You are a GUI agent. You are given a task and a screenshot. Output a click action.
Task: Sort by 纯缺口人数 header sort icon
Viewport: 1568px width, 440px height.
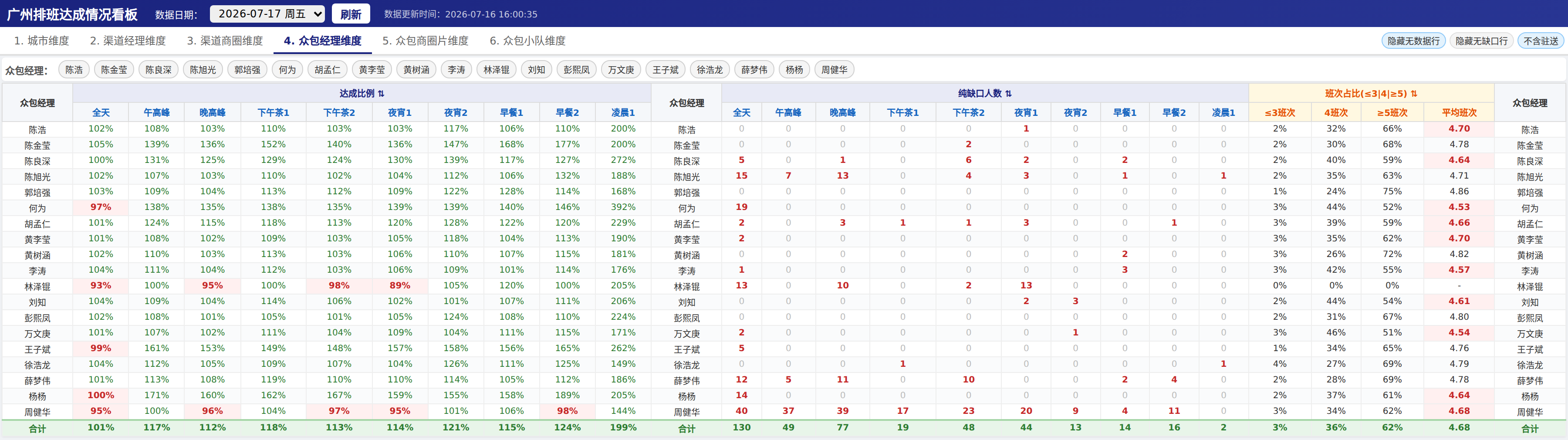(1009, 94)
